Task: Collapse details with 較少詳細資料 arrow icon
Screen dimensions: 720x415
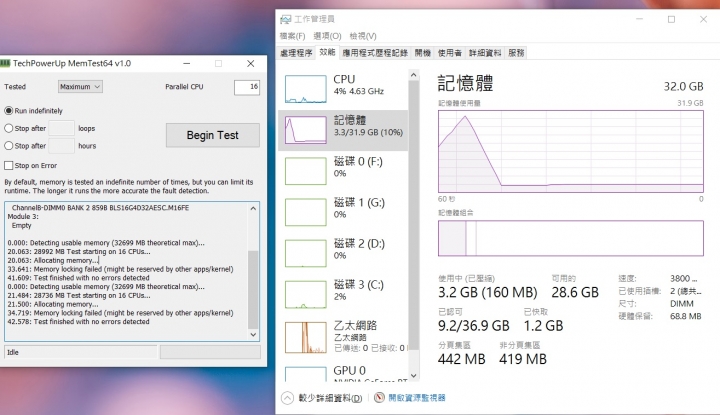Action: pyautogui.click(x=287, y=398)
